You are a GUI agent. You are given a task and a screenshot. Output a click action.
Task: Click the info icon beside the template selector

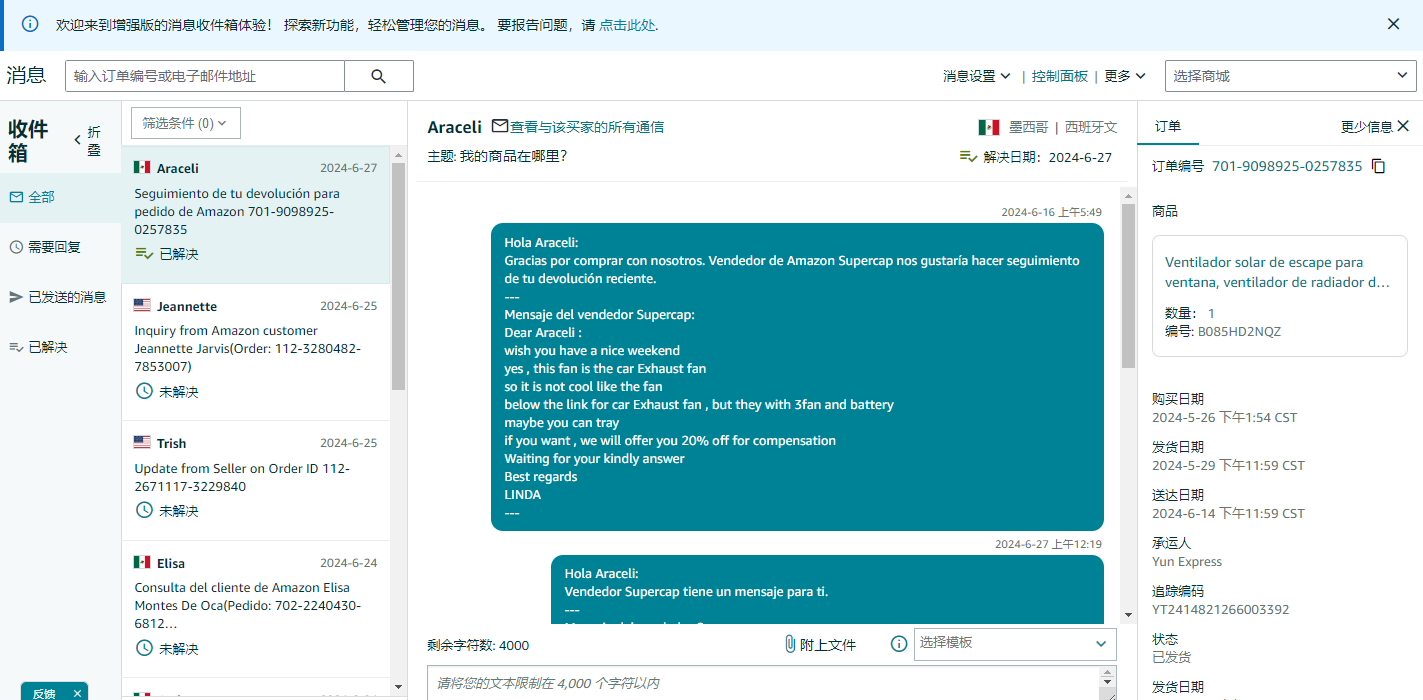point(899,644)
